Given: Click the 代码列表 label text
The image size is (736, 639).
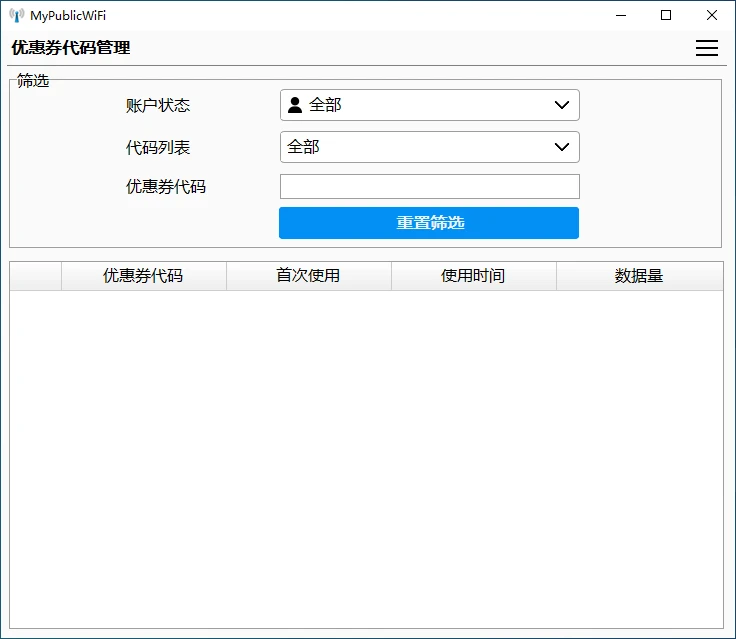Looking at the screenshot, I should [x=158, y=147].
